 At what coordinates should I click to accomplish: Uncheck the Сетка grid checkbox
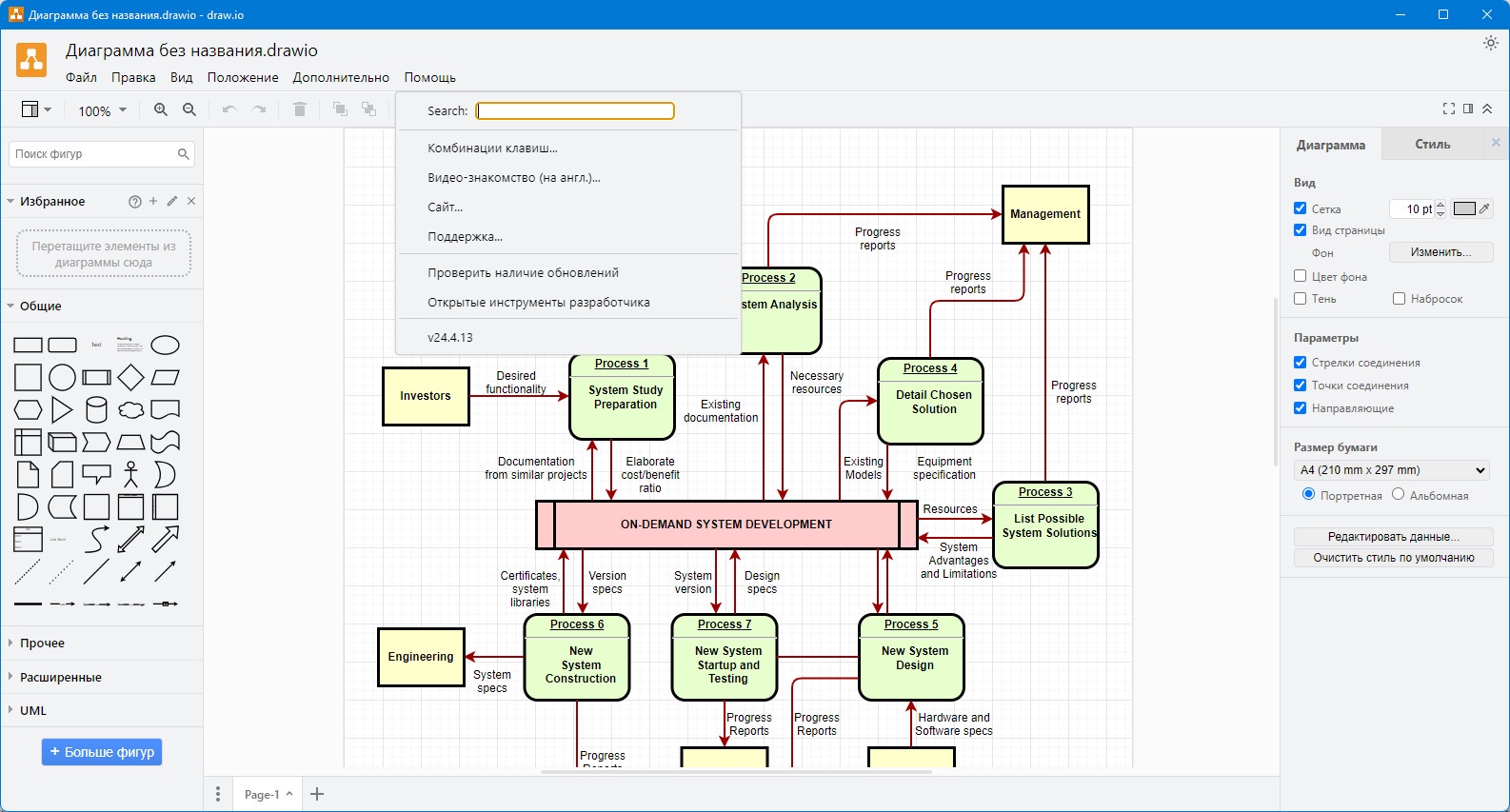click(1300, 208)
